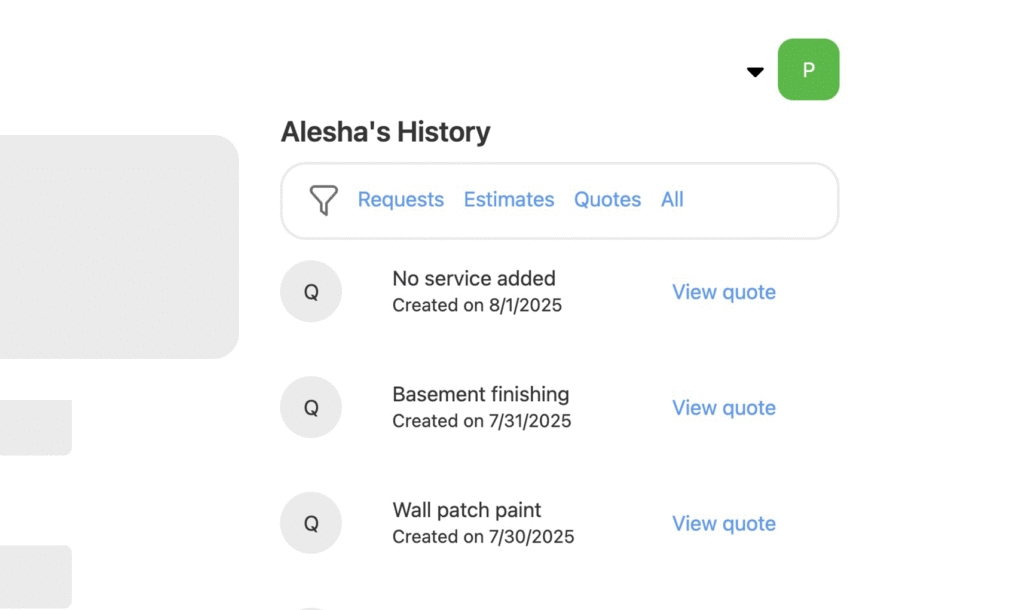The width and height of the screenshot is (1024, 610).
Task: Select the Estimates filter tab
Action: pos(508,200)
